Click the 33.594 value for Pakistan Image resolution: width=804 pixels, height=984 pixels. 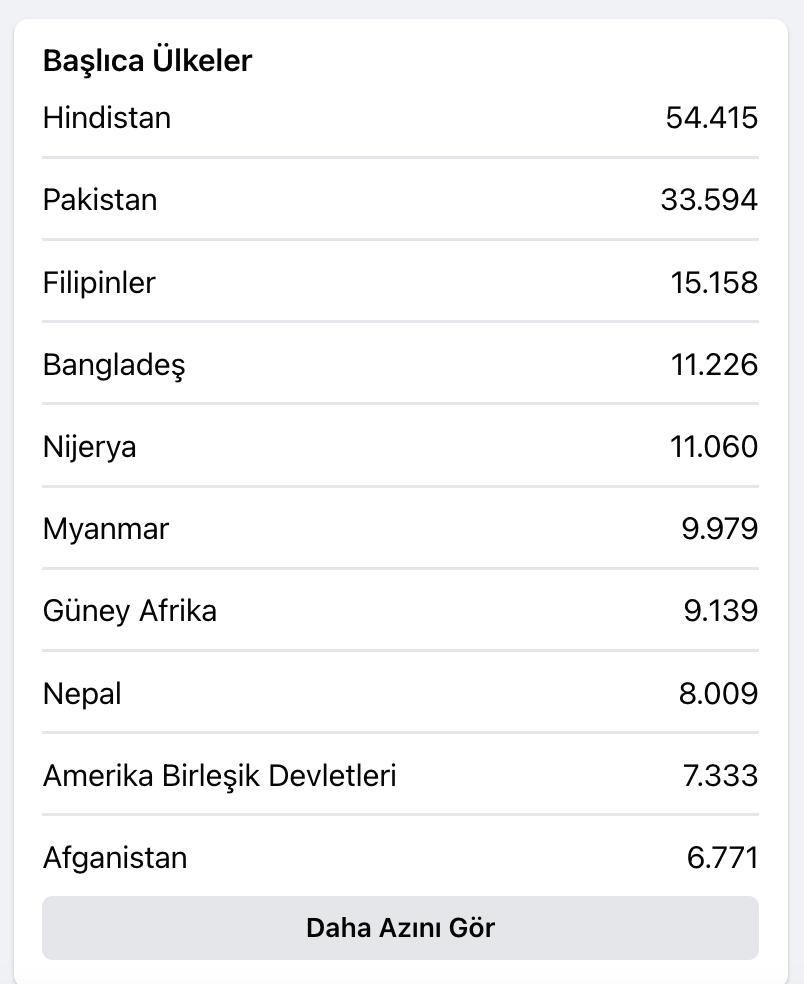click(709, 200)
